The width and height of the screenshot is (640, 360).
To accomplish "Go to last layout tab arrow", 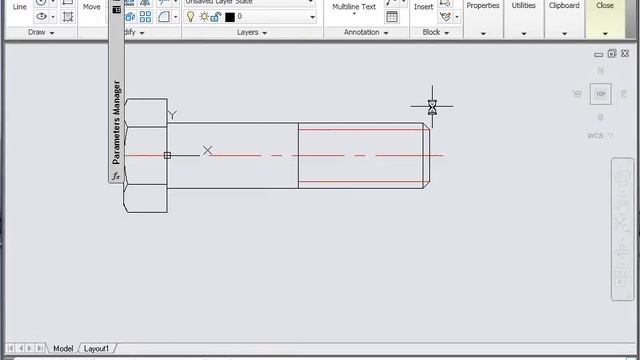I will click(40, 348).
